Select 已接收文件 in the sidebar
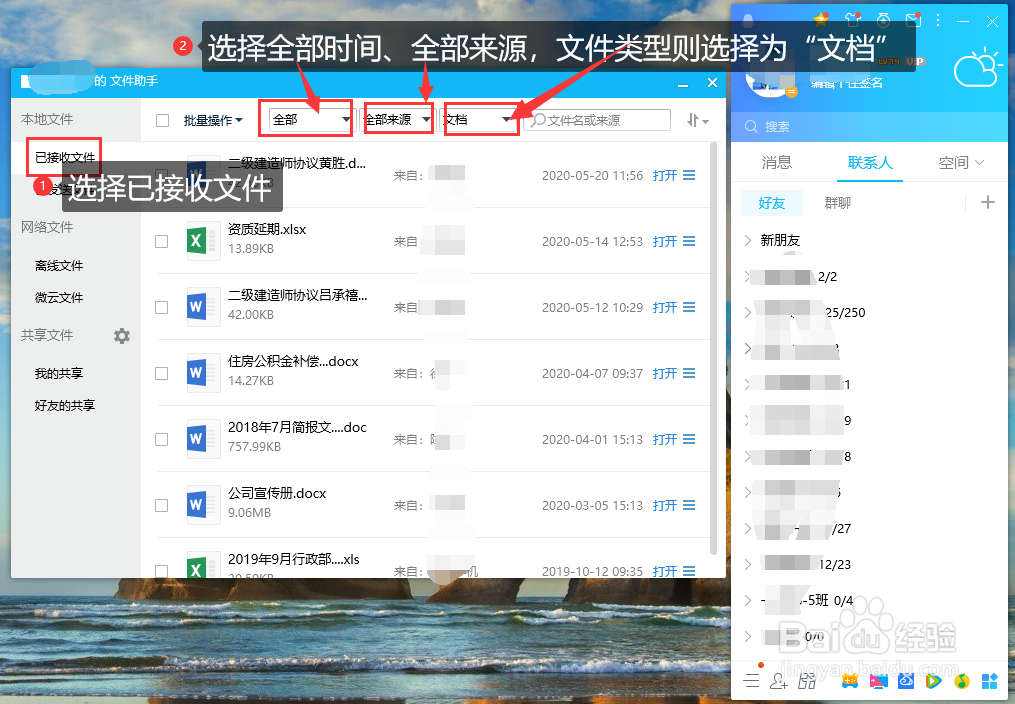Viewport: 1015px width, 704px height. 65,157
